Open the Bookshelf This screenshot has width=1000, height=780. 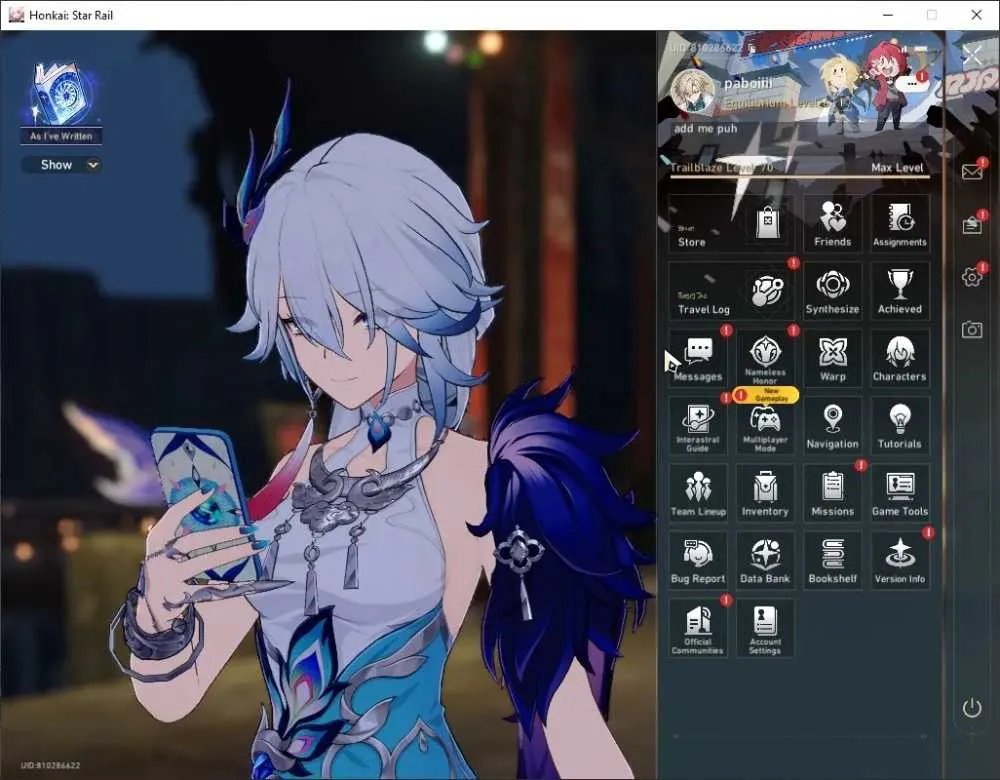(832, 560)
